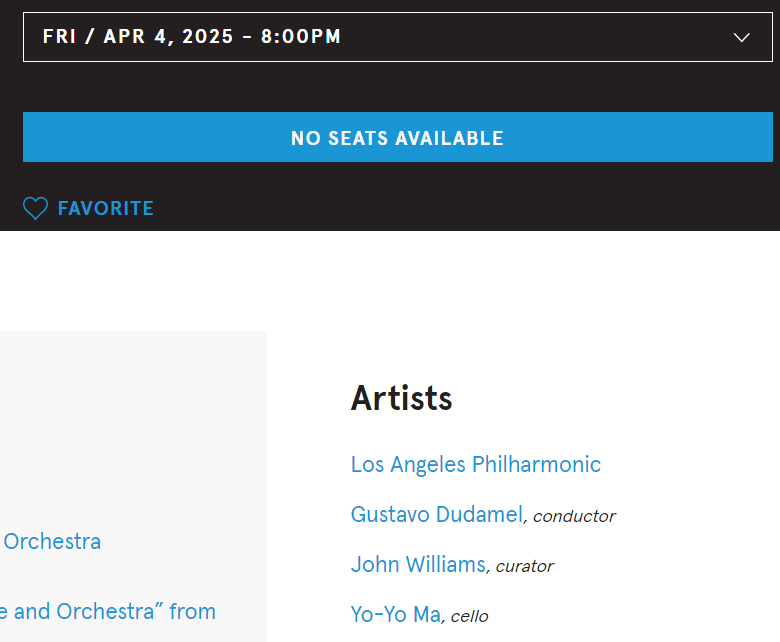Open the 'and Orchestra" from' program link
780x642 pixels.
click(107, 612)
